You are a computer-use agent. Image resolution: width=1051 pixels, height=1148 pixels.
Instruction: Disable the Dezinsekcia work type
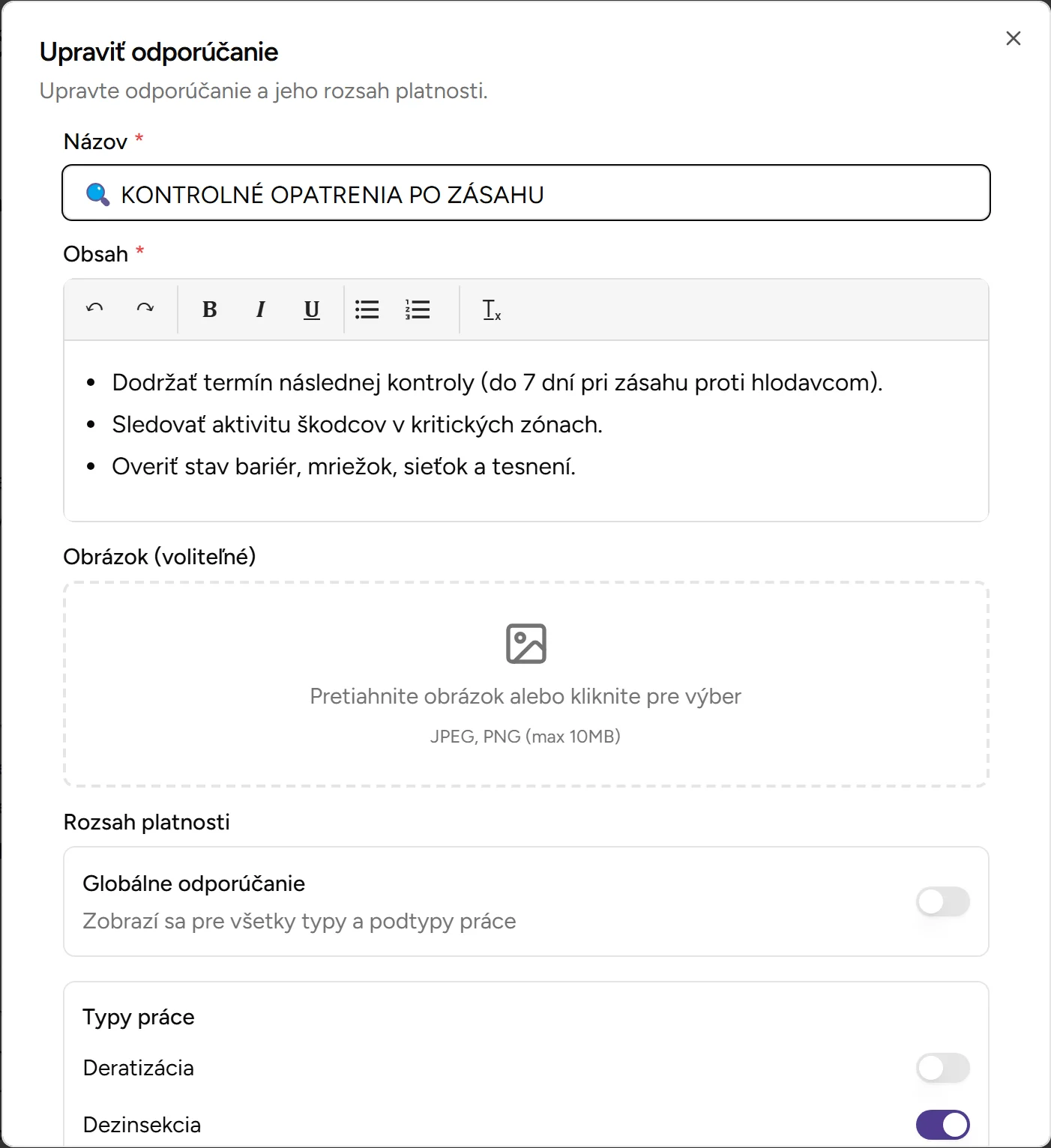coord(942,1125)
